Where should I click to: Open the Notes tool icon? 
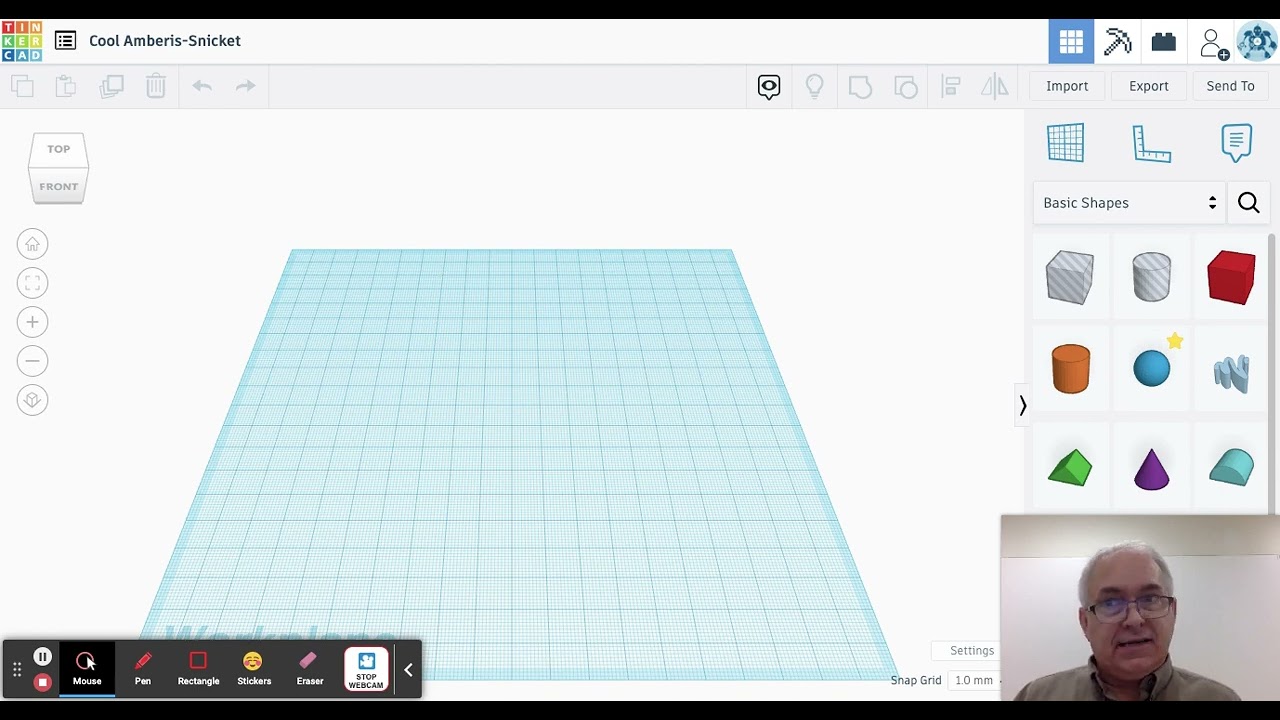click(1237, 143)
